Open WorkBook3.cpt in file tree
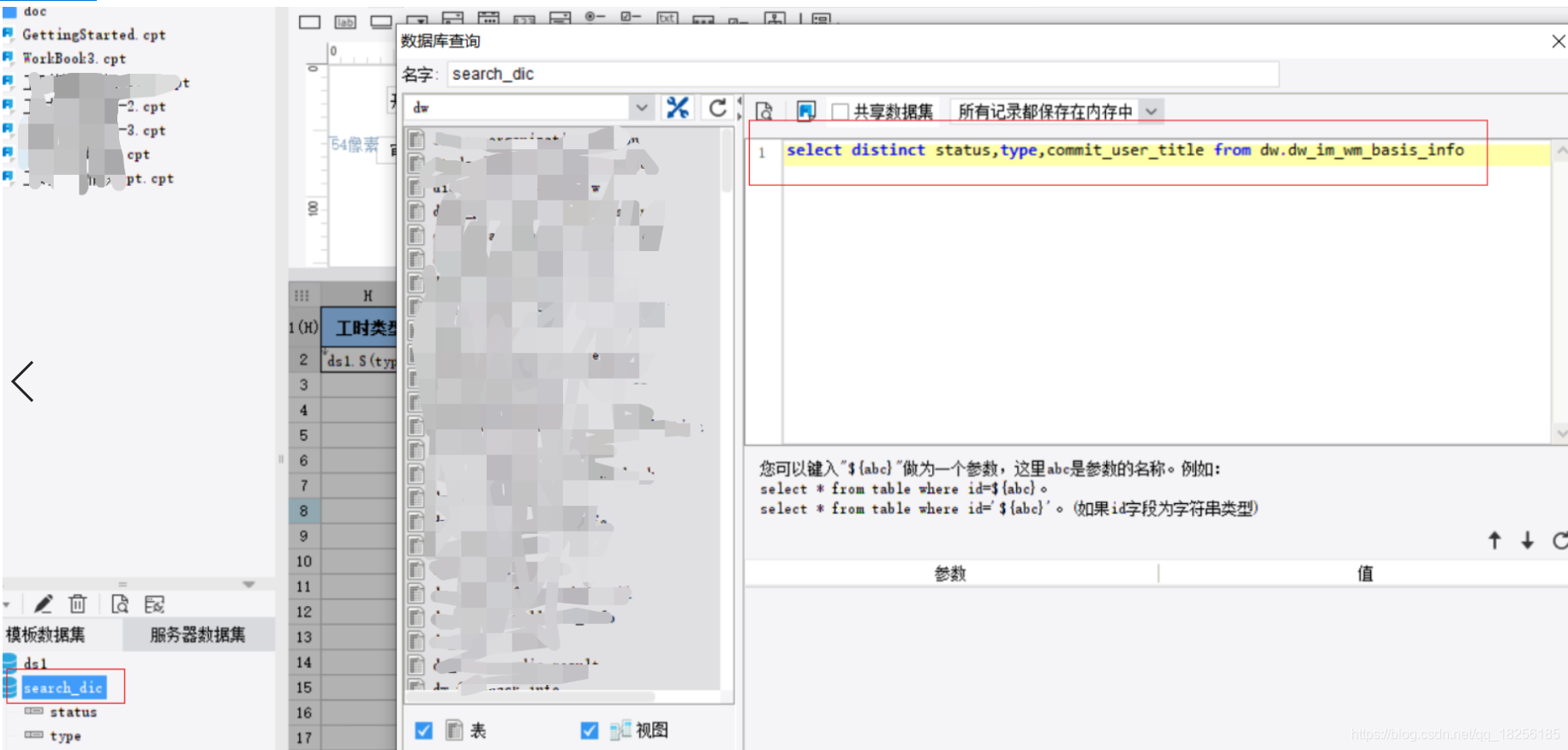 point(74,58)
